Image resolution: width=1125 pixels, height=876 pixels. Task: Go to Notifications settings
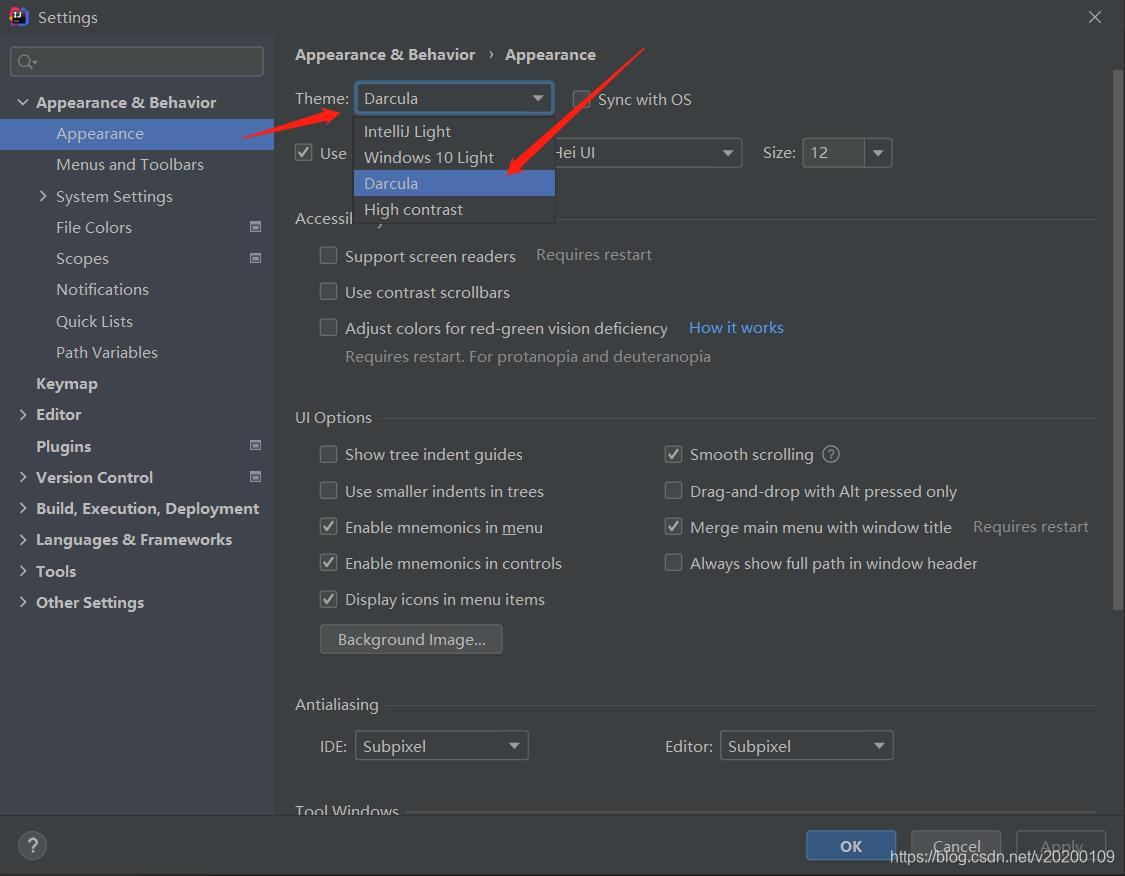click(x=103, y=289)
